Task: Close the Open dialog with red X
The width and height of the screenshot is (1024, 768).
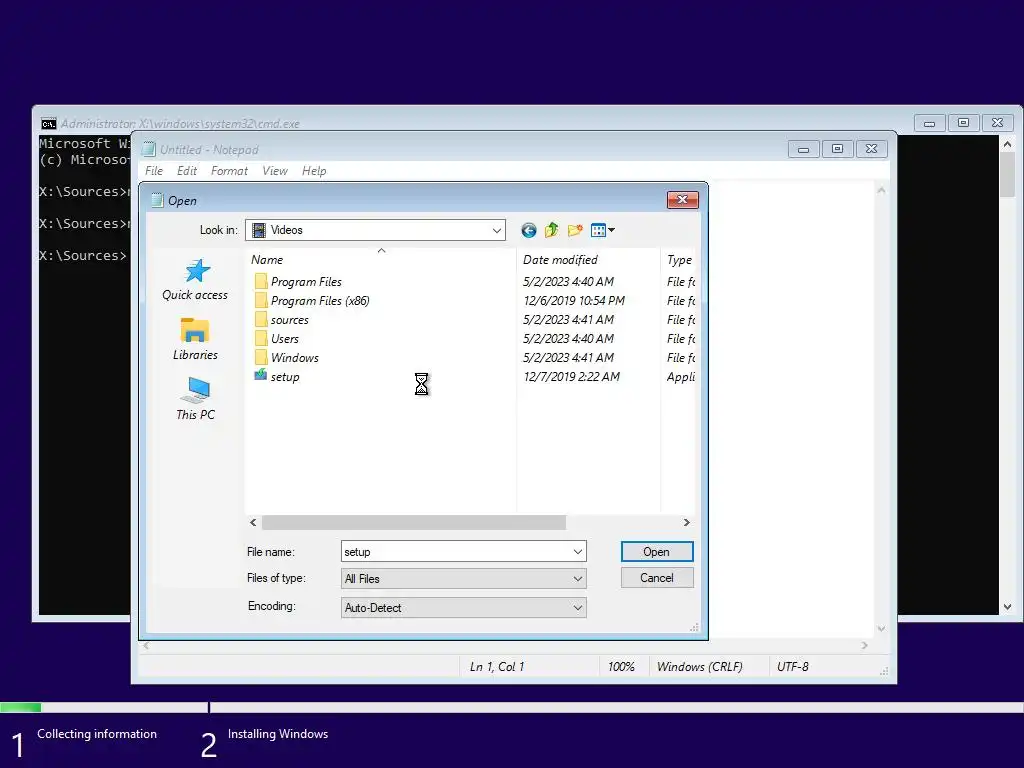Action: [682, 200]
